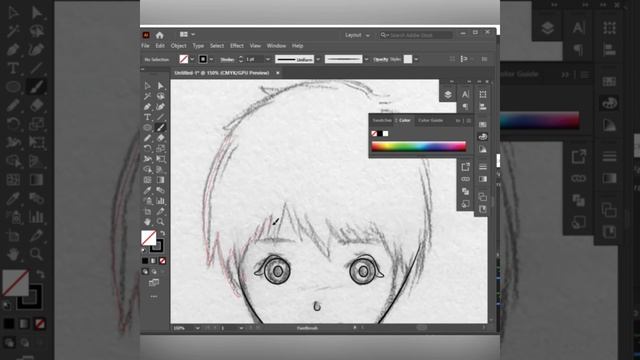Select the Artboard tool
Image resolution: width=640 pixels, height=360 pixels.
point(147,211)
